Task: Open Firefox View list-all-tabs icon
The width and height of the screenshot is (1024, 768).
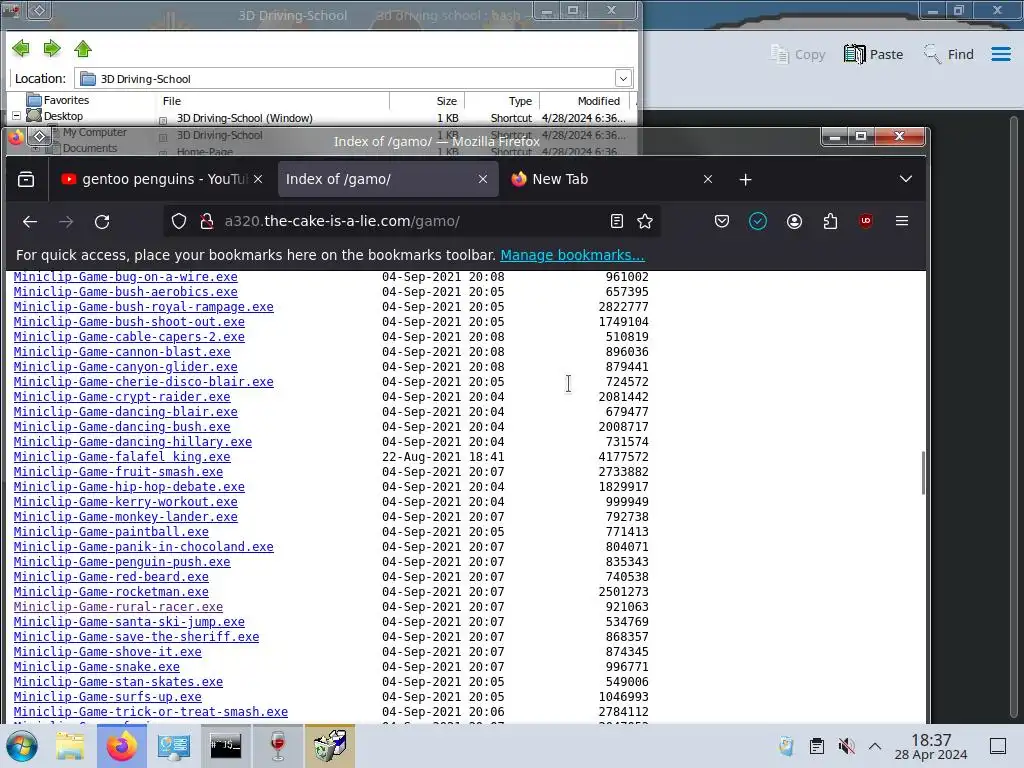Action: [26, 179]
